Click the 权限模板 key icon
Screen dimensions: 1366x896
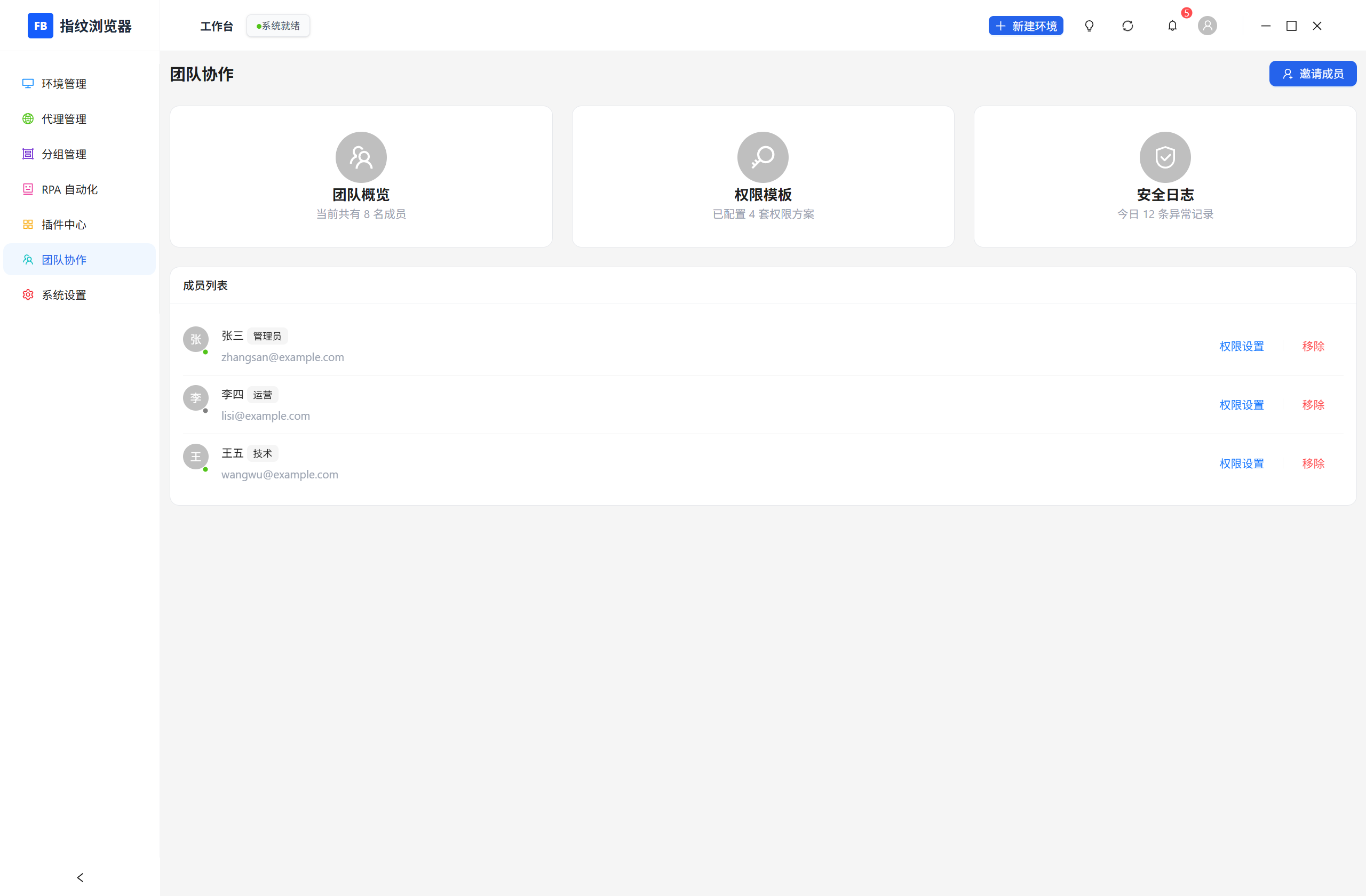[x=763, y=157]
